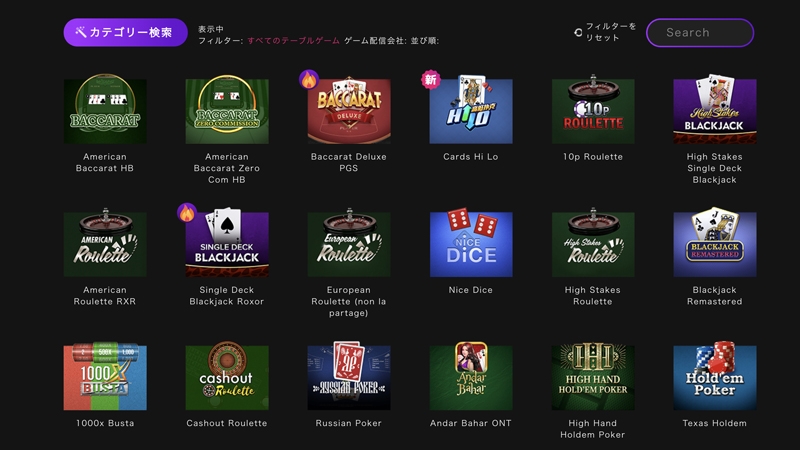Open American Baccarat Zero Com HB thumbnail

click(227, 109)
